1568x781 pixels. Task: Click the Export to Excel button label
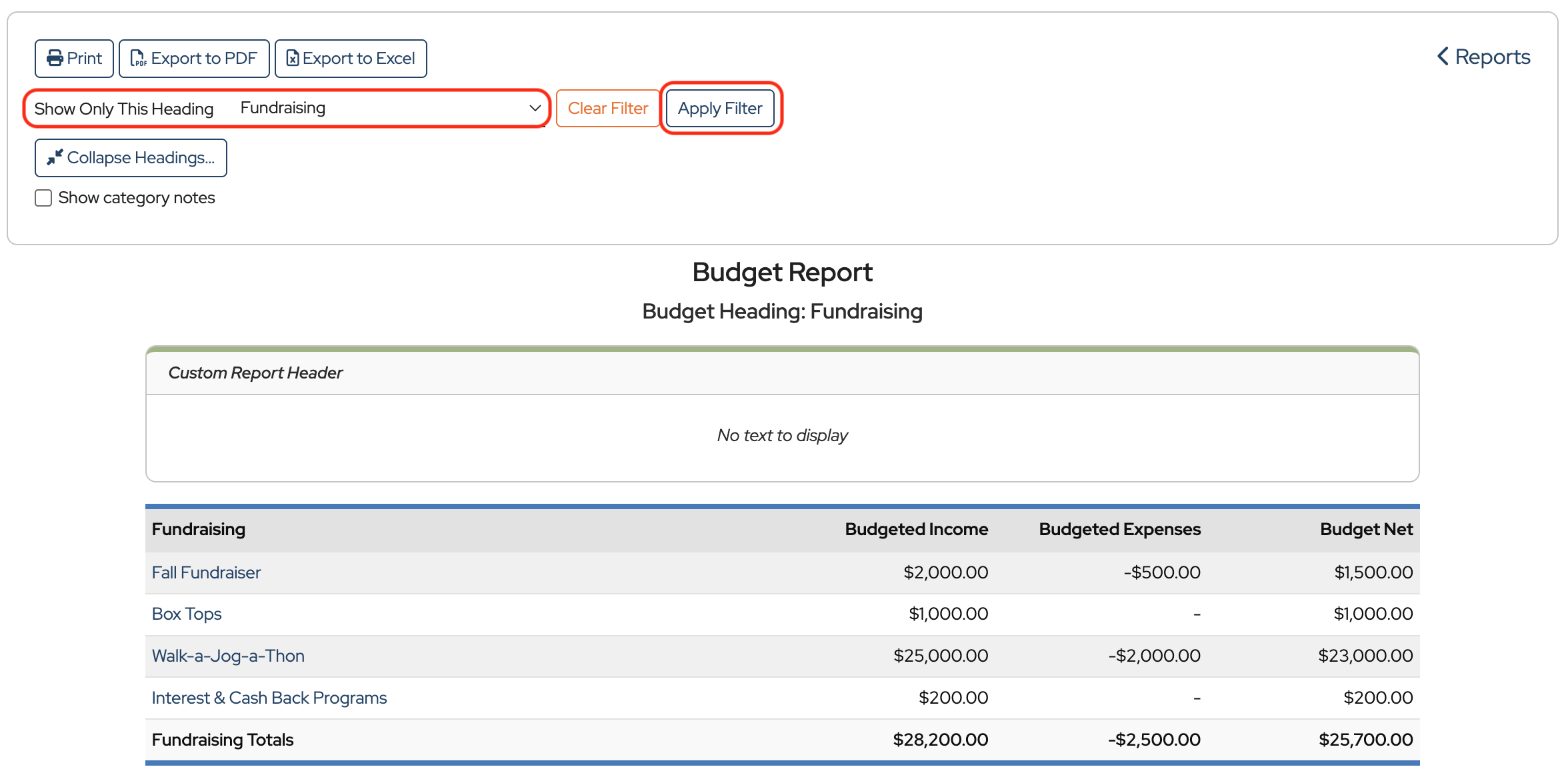pos(359,59)
